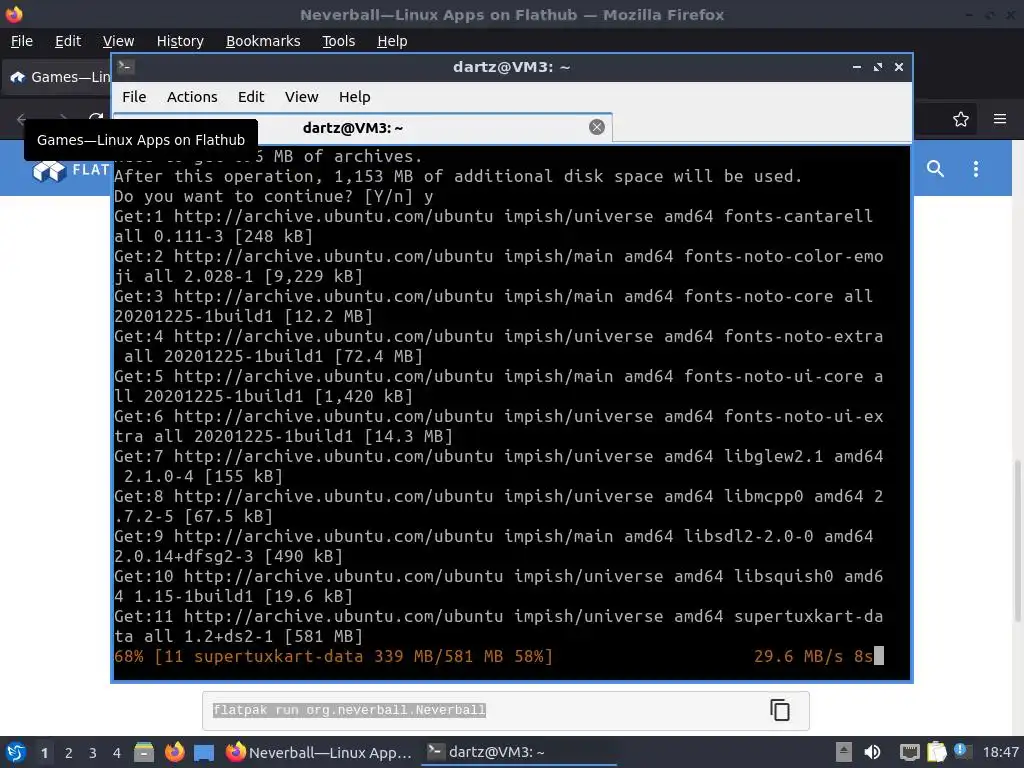This screenshot has width=1024, height=768.
Task: Click the network monitor tray icon
Action: point(909,752)
